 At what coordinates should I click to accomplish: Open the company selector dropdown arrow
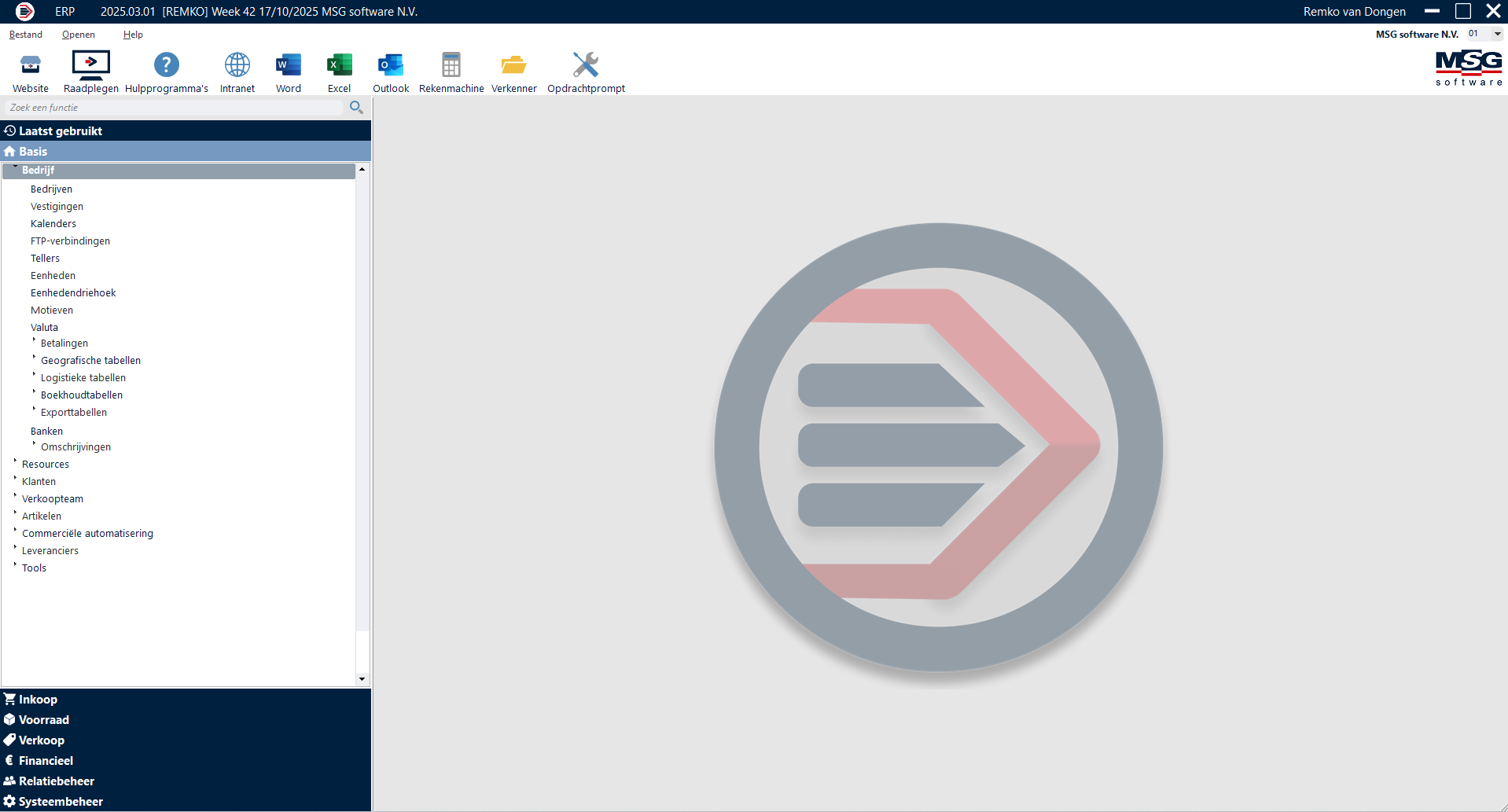pyautogui.click(x=1497, y=34)
